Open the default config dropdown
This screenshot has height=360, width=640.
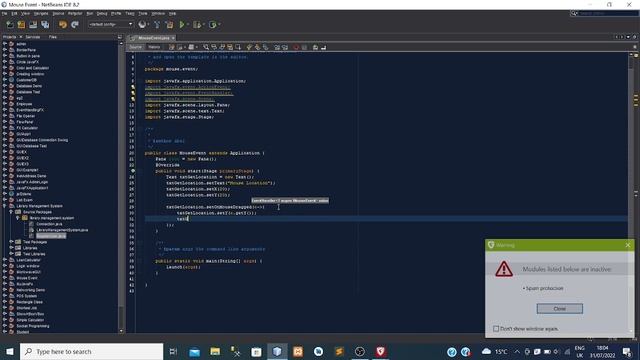(111, 24)
